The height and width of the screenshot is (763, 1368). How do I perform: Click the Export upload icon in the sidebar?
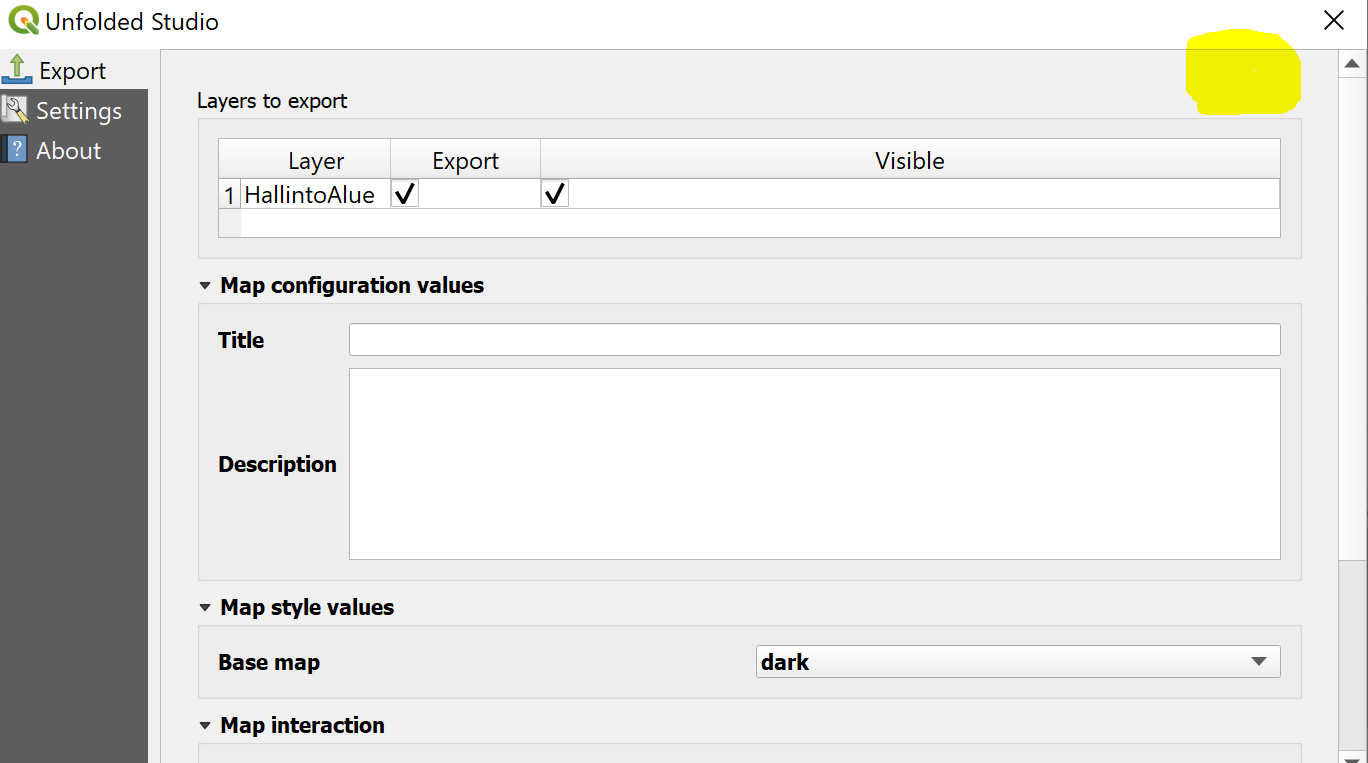[x=19, y=69]
